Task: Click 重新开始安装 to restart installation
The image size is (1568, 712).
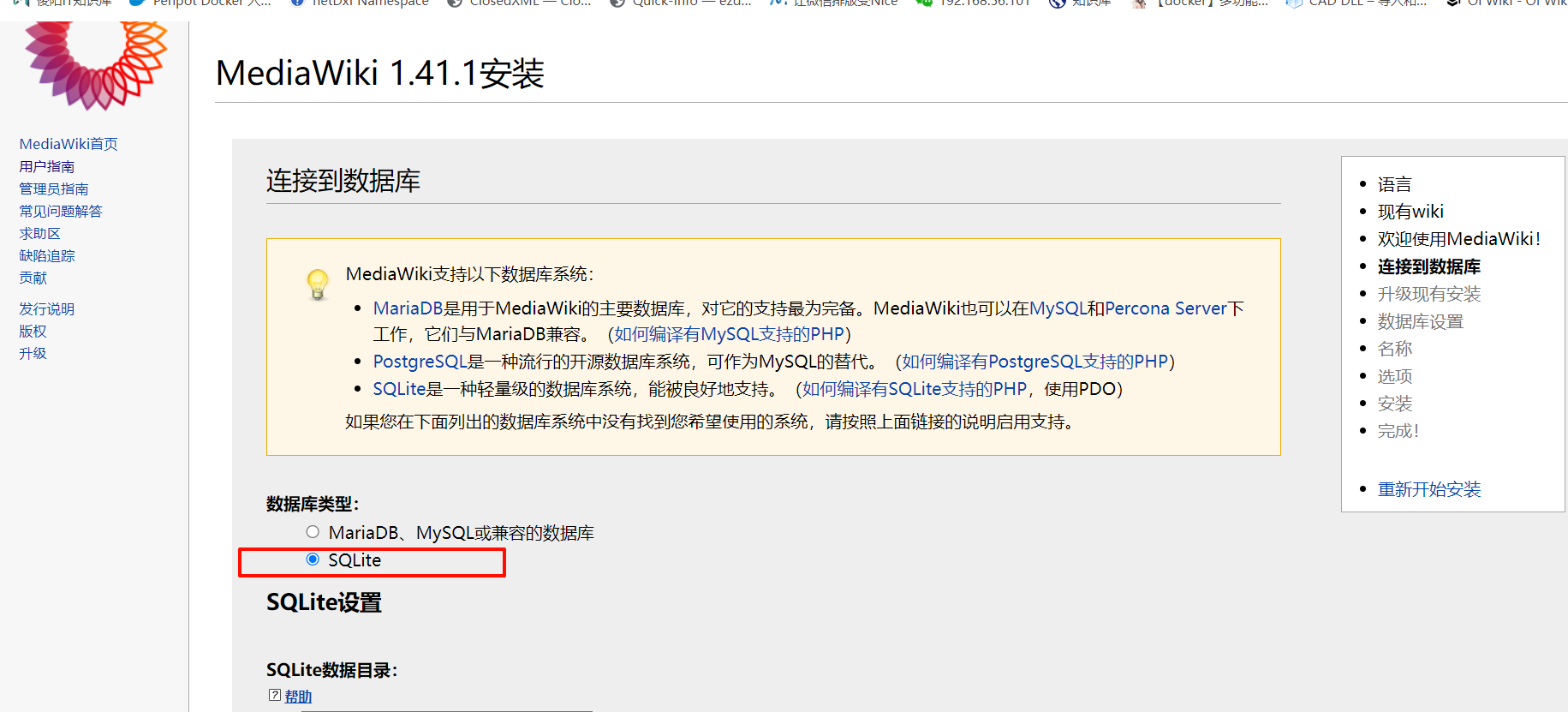Action: [1429, 489]
